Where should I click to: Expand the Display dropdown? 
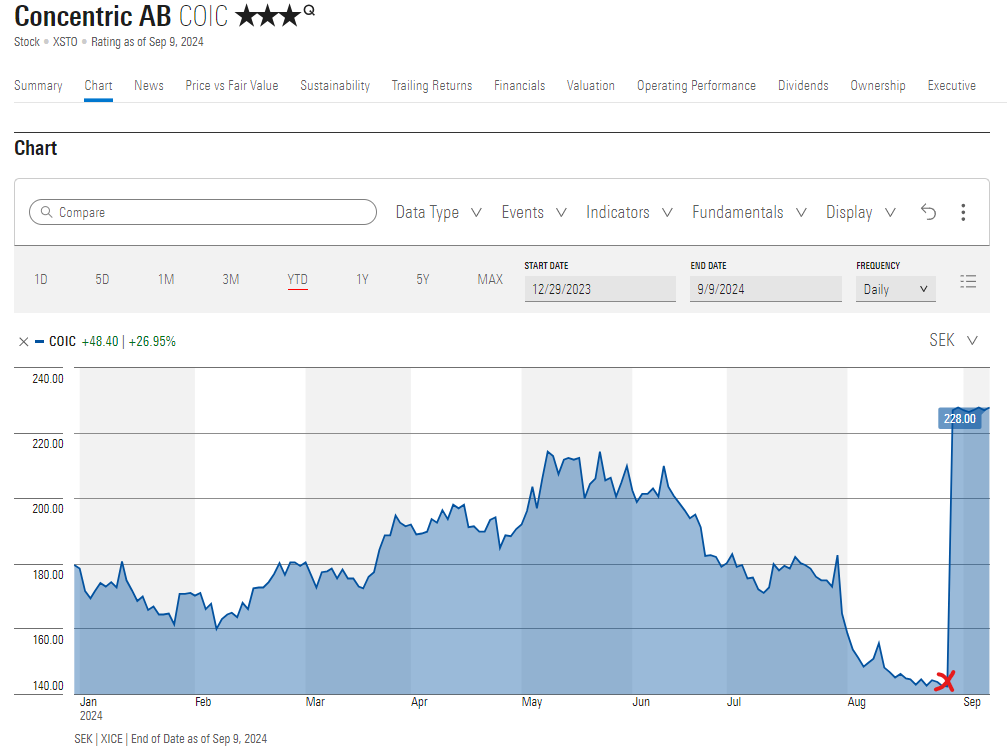click(861, 213)
